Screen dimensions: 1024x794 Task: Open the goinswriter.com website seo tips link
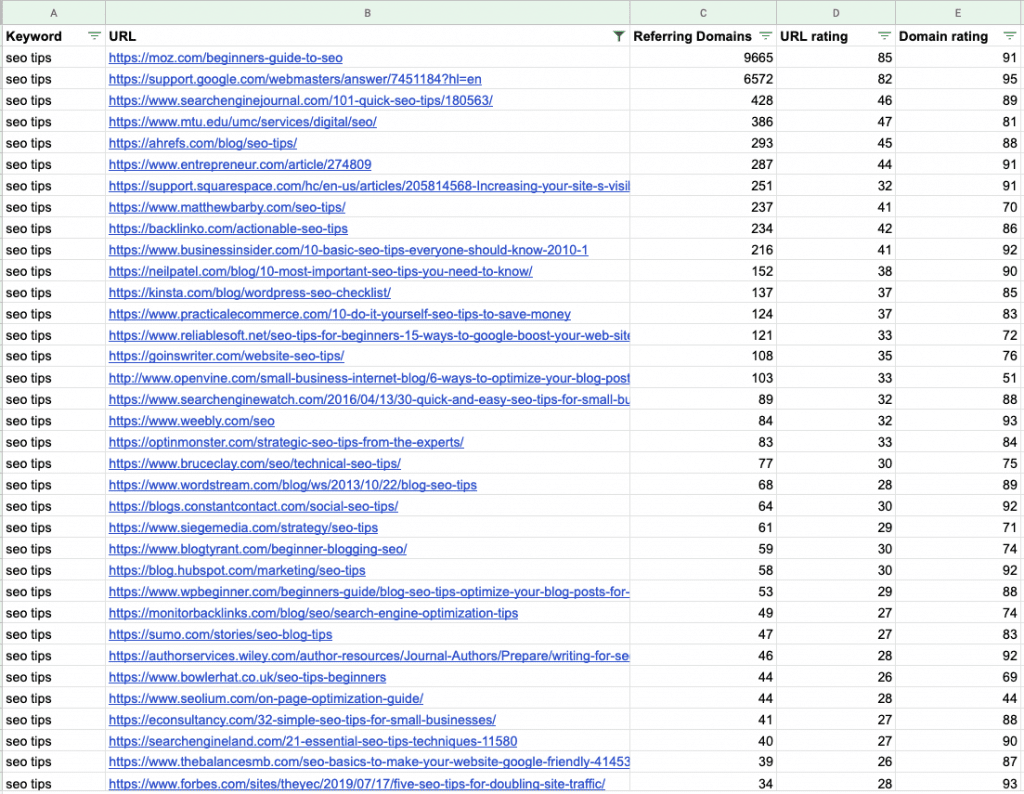[226, 356]
